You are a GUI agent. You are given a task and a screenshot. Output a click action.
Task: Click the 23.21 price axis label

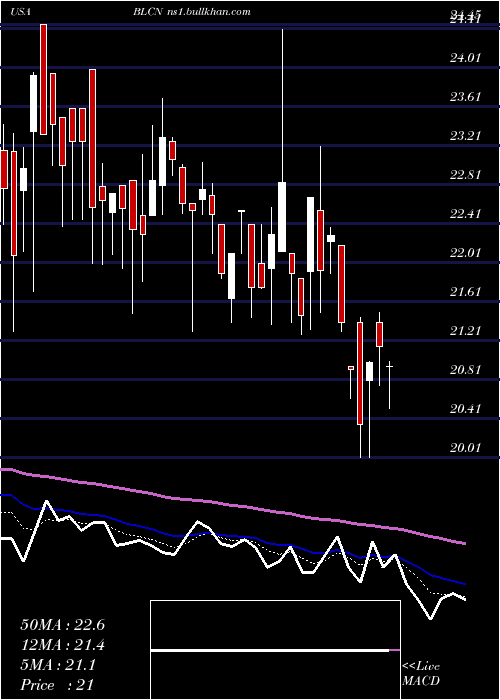click(465, 135)
